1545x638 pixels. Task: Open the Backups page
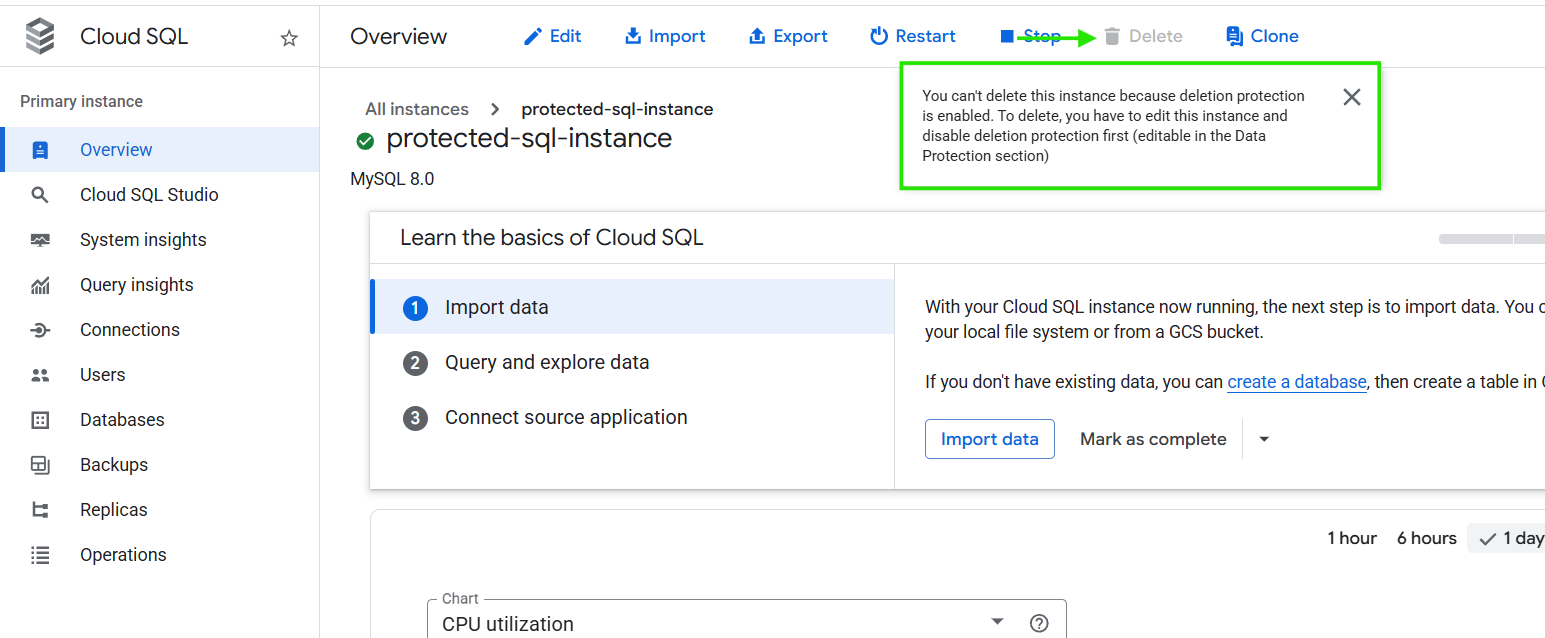(114, 465)
